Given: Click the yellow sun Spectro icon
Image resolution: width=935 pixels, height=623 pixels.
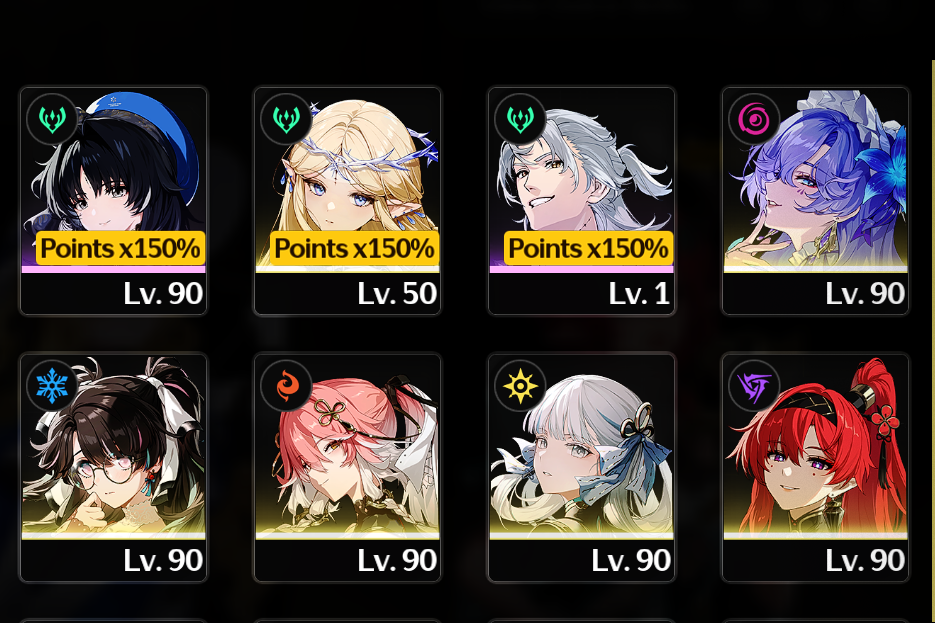Looking at the screenshot, I should click(520, 386).
